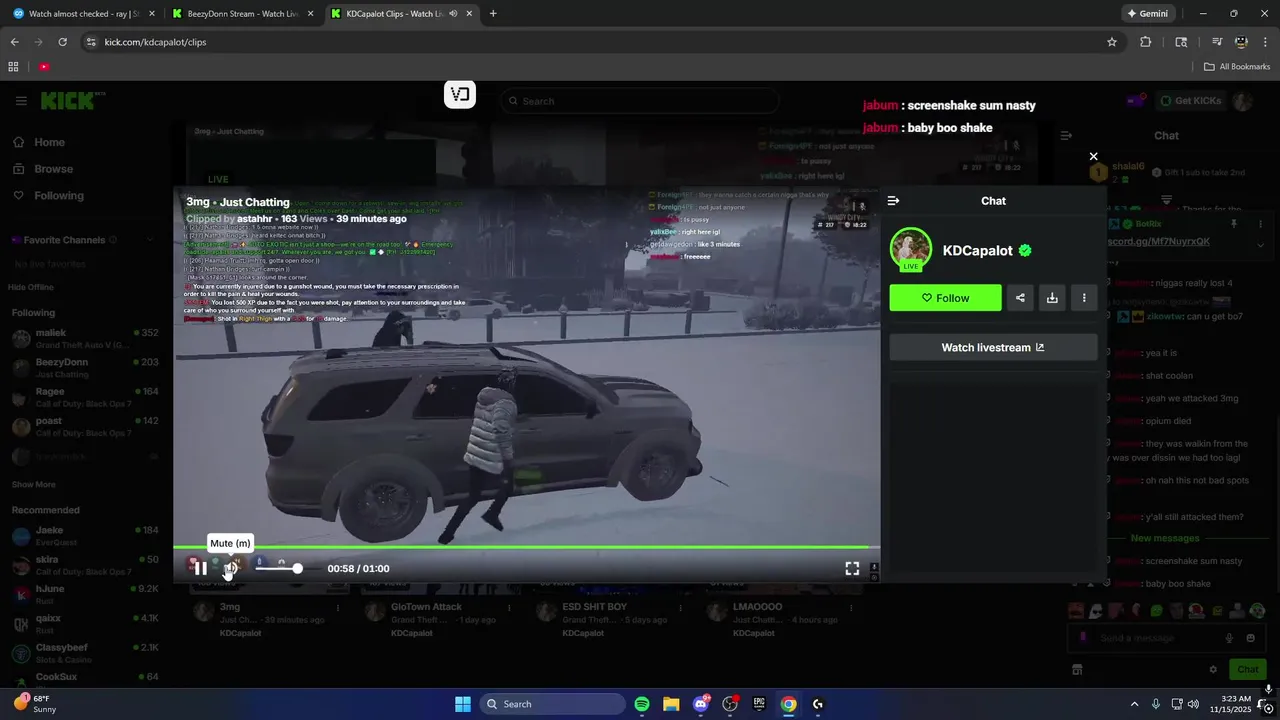1280x720 pixels.
Task: Click Get KICKs button
Action: [1190, 101]
